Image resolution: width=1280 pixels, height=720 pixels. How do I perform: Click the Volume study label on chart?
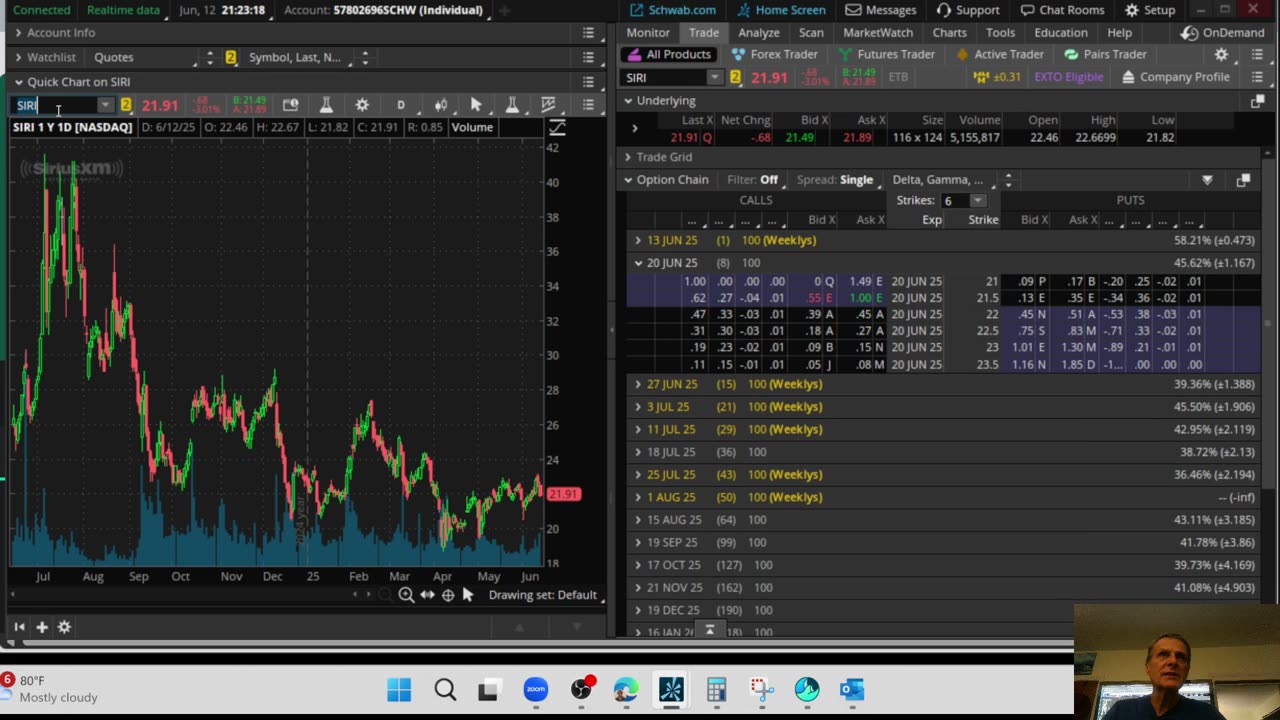(x=472, y=127)
